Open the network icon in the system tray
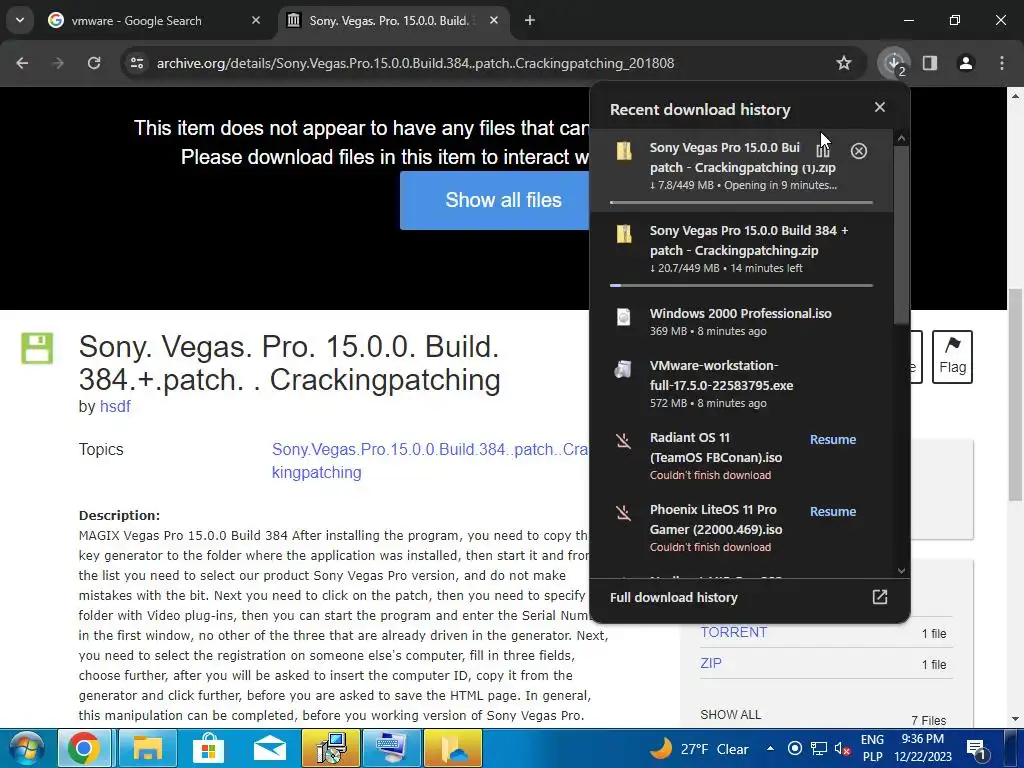Image resolution: width=1024 pixels, height=768 pixels. (818, 749)
